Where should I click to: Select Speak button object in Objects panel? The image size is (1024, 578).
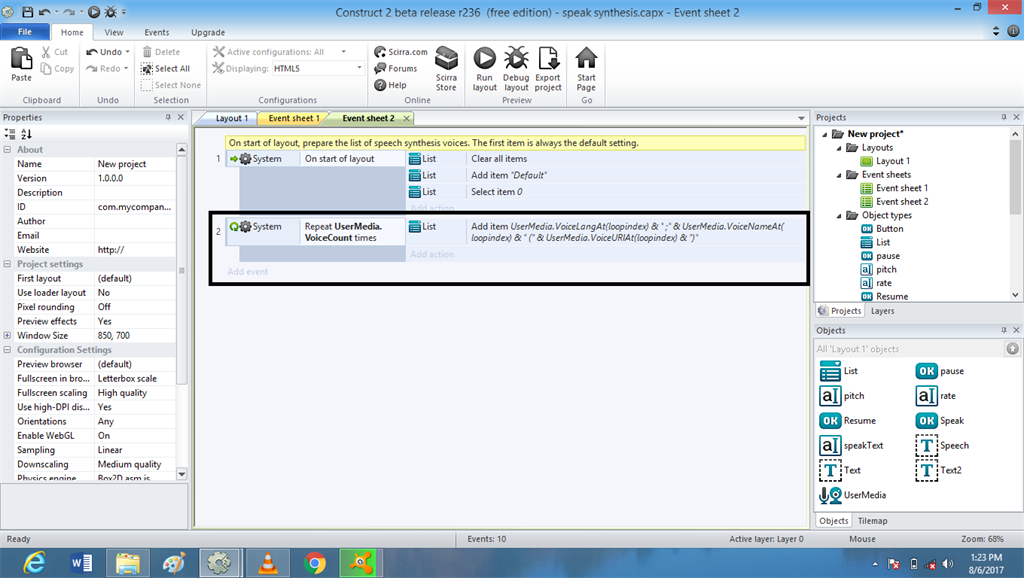point(940,421)
